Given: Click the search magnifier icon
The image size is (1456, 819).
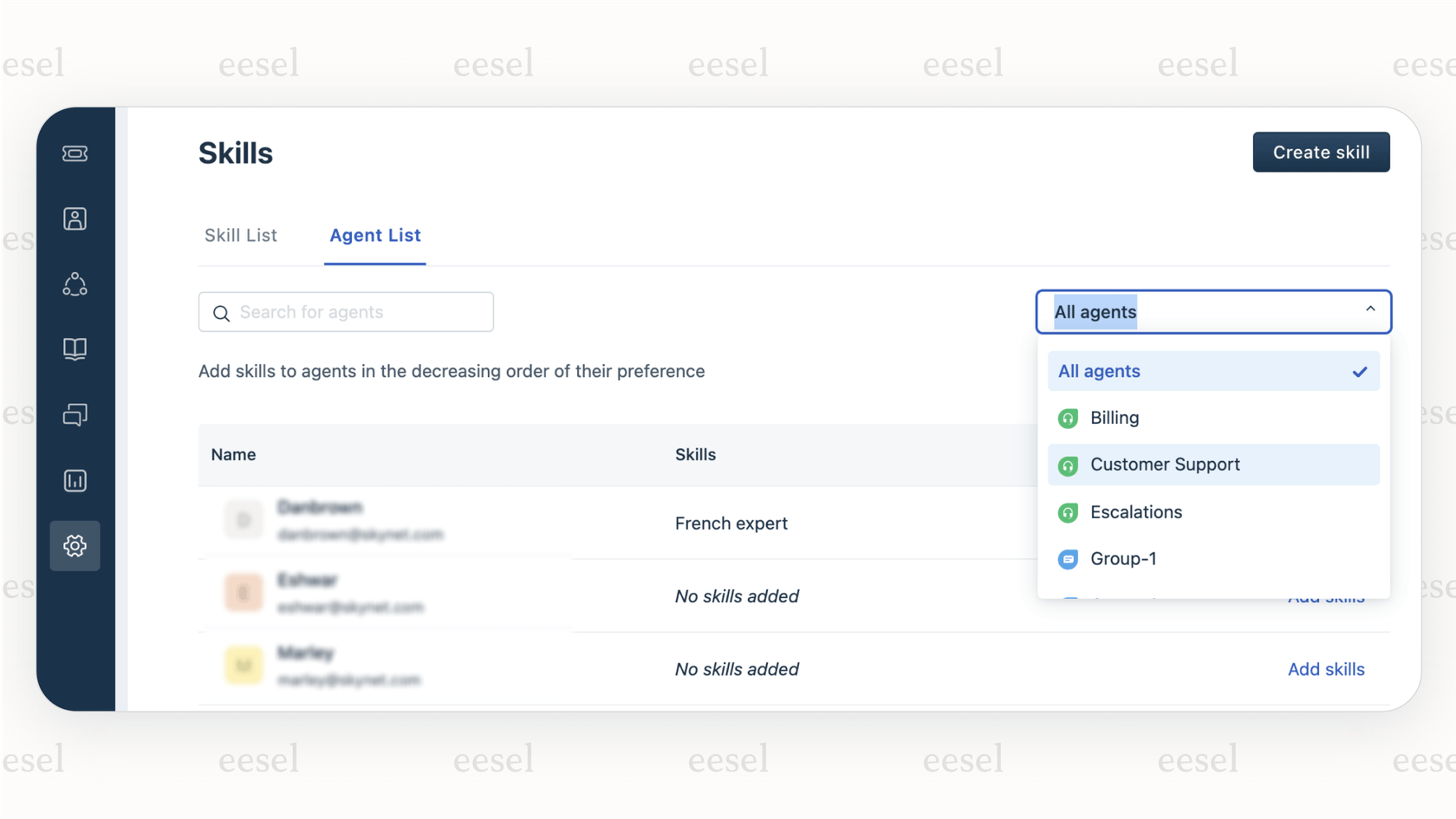Looking at the screenshot, I should [222, 312].
